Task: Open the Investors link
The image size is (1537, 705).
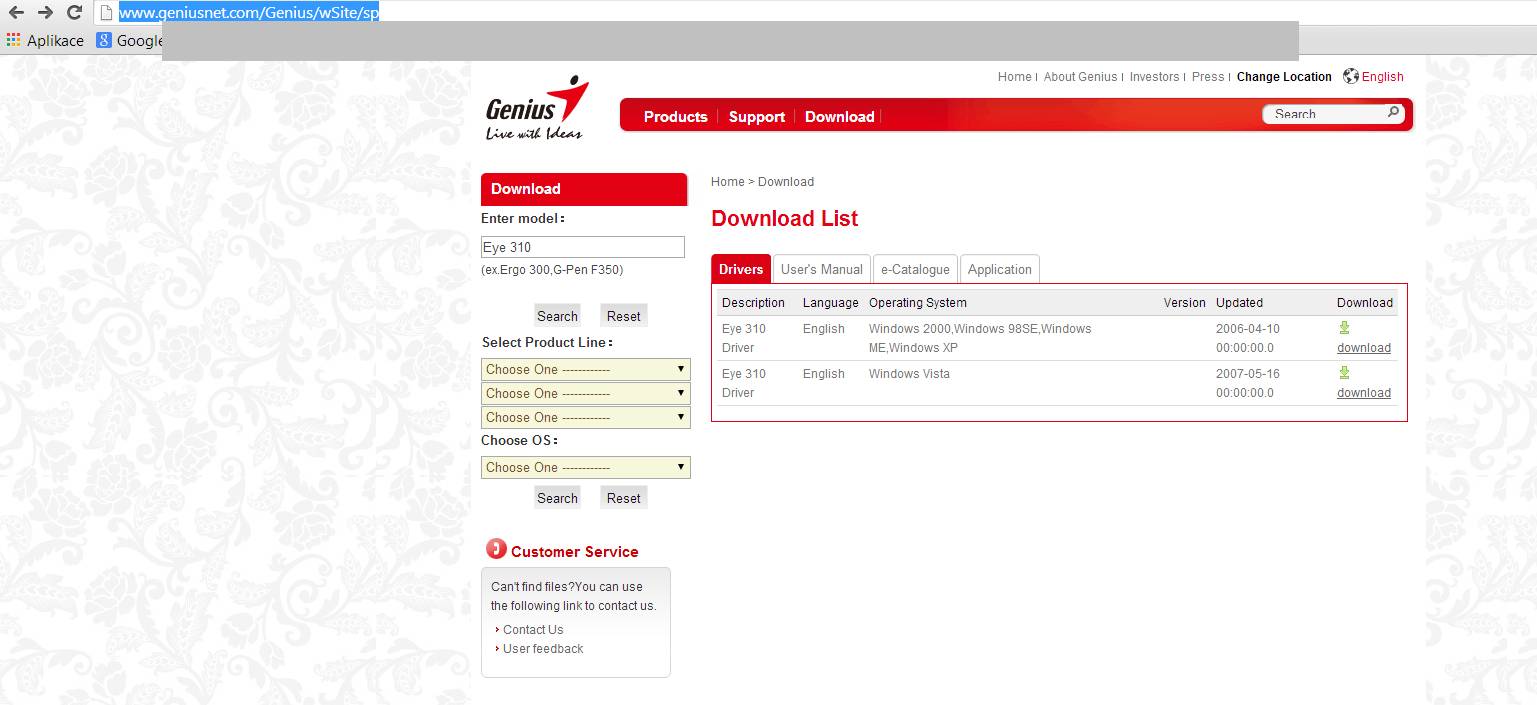Action: point(1155,77)
